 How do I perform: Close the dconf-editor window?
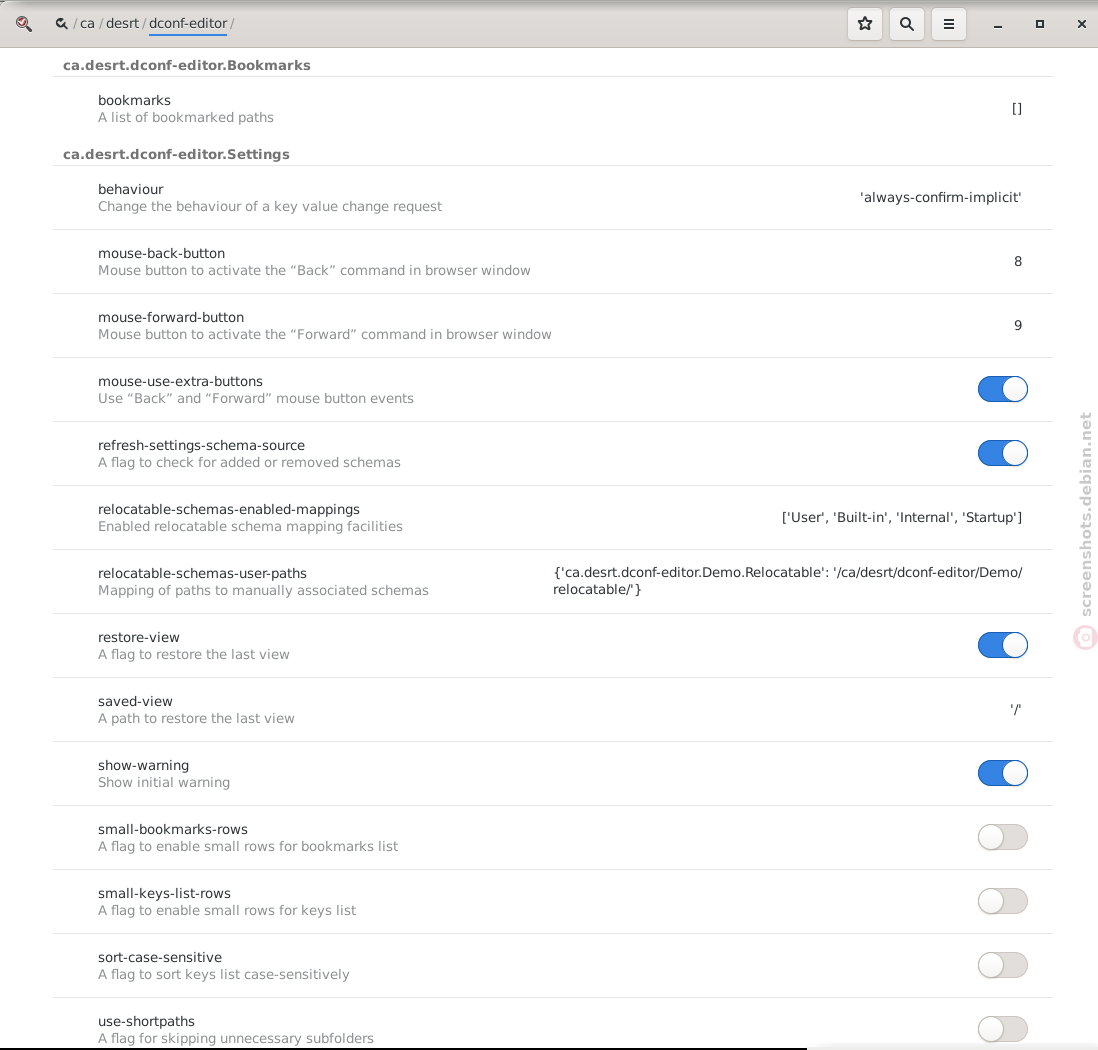click(x=1081, y=25)
